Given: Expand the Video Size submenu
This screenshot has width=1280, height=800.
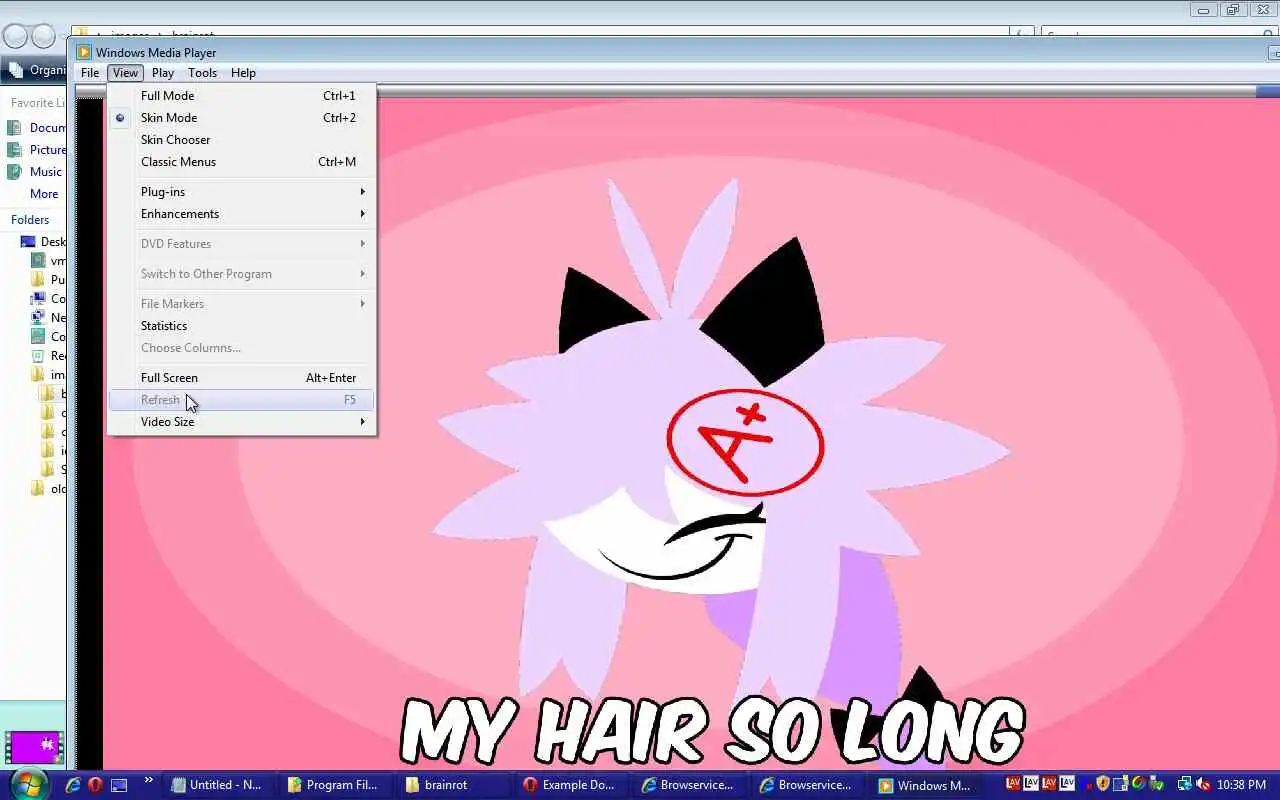Looking at the screenshot, I should 241,422.
